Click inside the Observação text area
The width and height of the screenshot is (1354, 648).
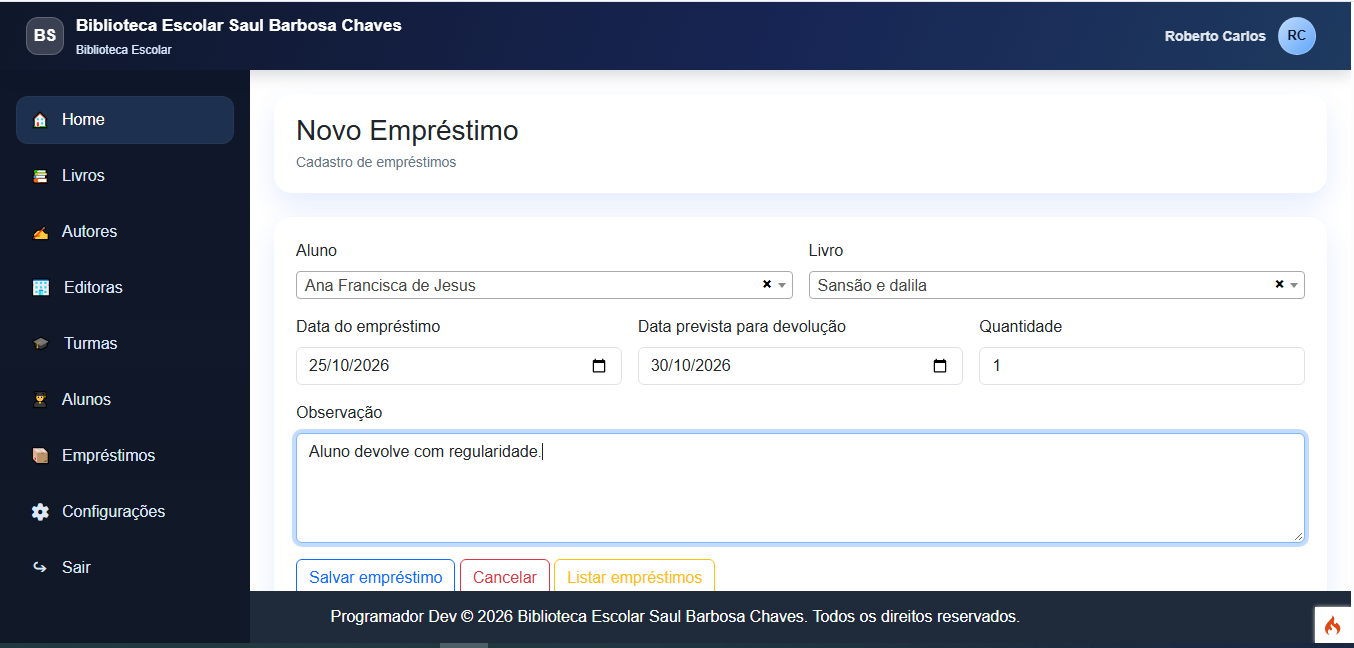point(800,488)
